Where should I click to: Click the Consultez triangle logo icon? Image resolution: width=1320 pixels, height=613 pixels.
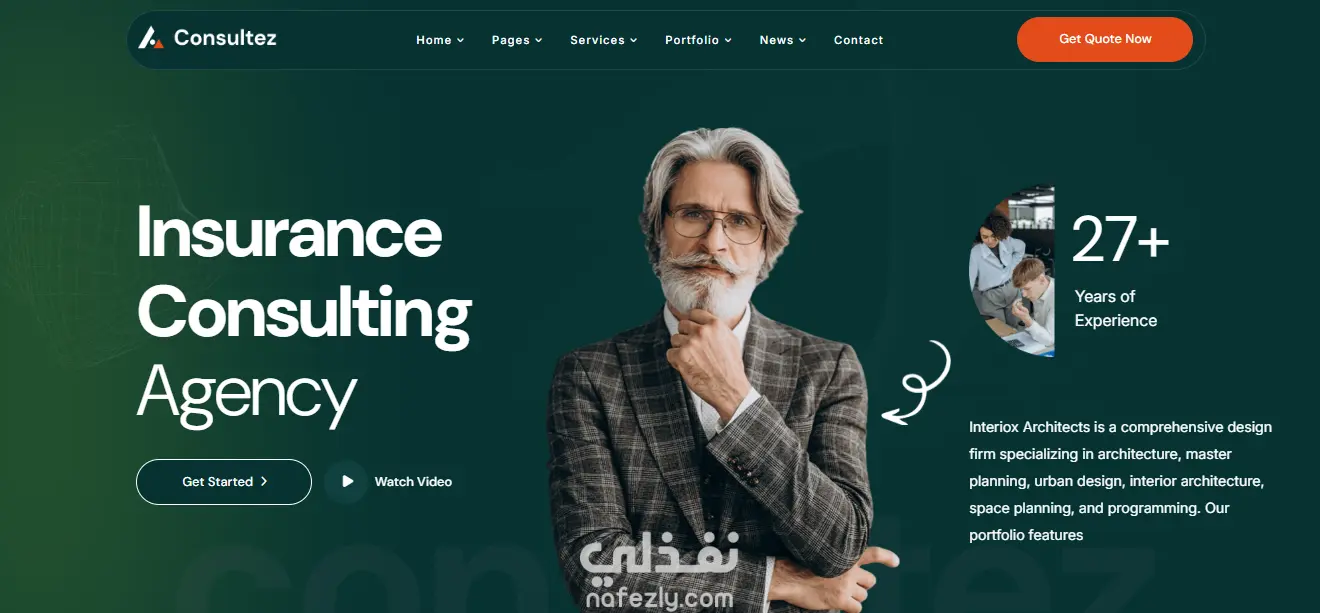(150, 38)
